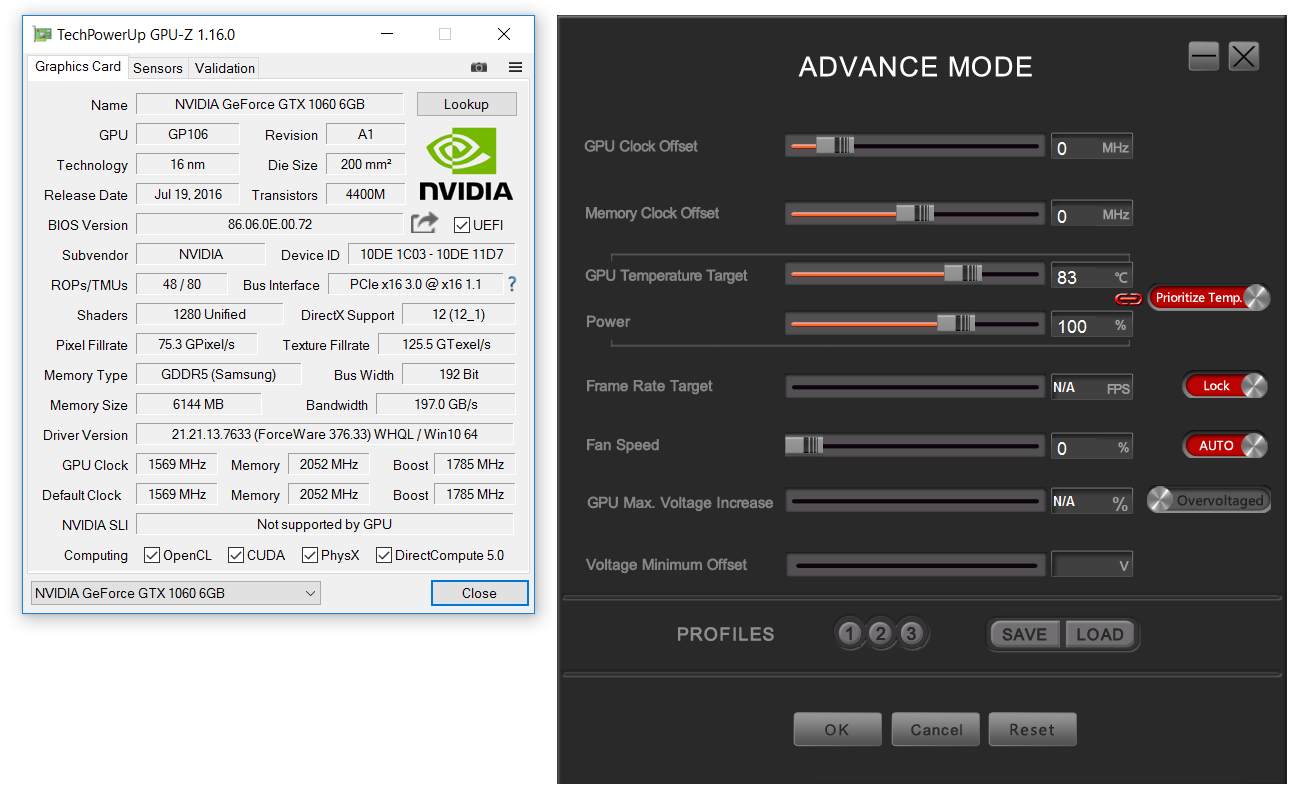
Task: Open the GPU selection dropdown in GPU-Z
Action: [176, 593]
